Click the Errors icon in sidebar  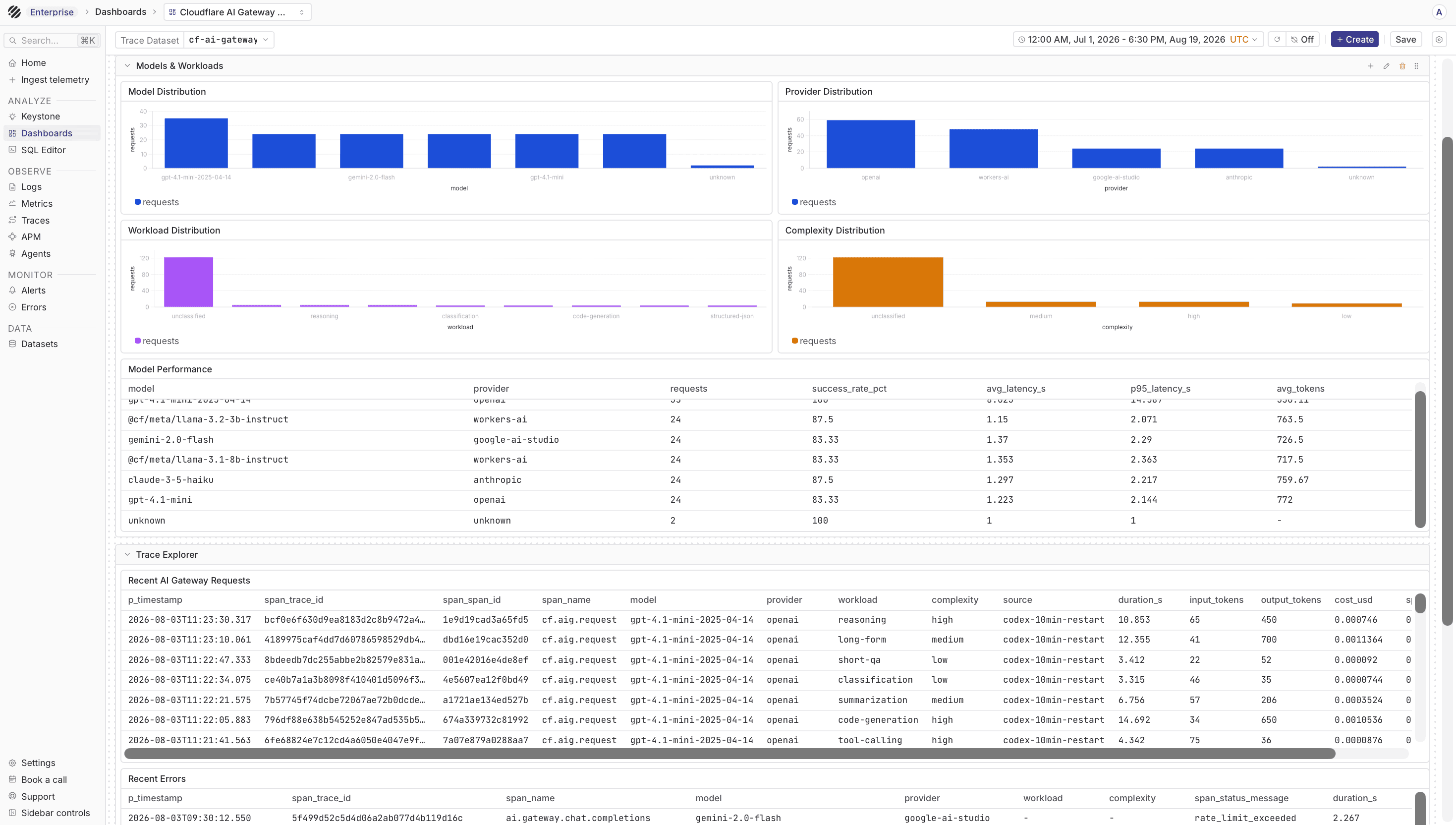12,307
